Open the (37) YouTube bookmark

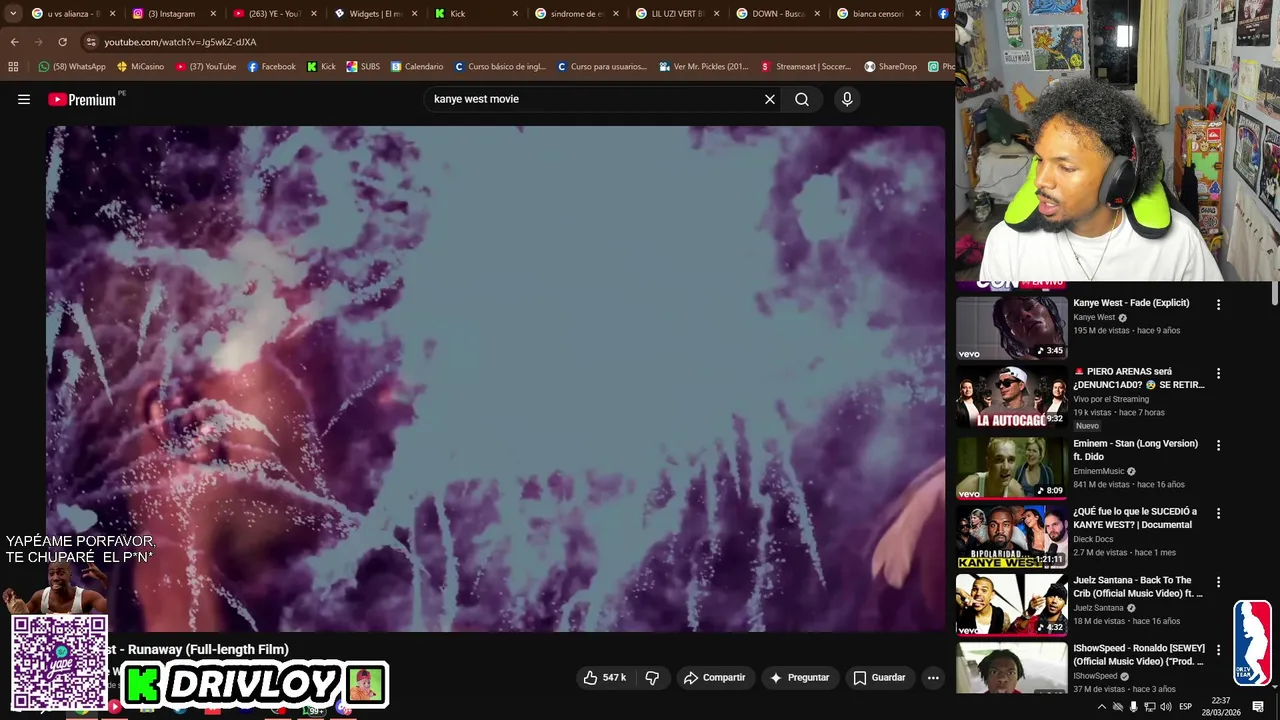(206, 67)
